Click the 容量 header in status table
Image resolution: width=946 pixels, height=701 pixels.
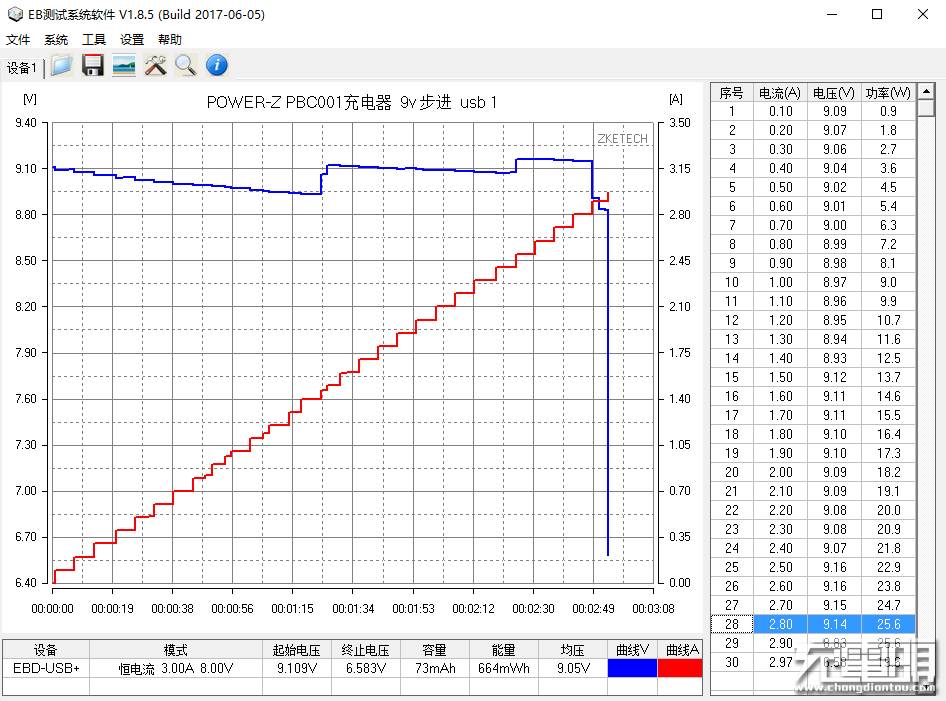click(x=434, y=650)
